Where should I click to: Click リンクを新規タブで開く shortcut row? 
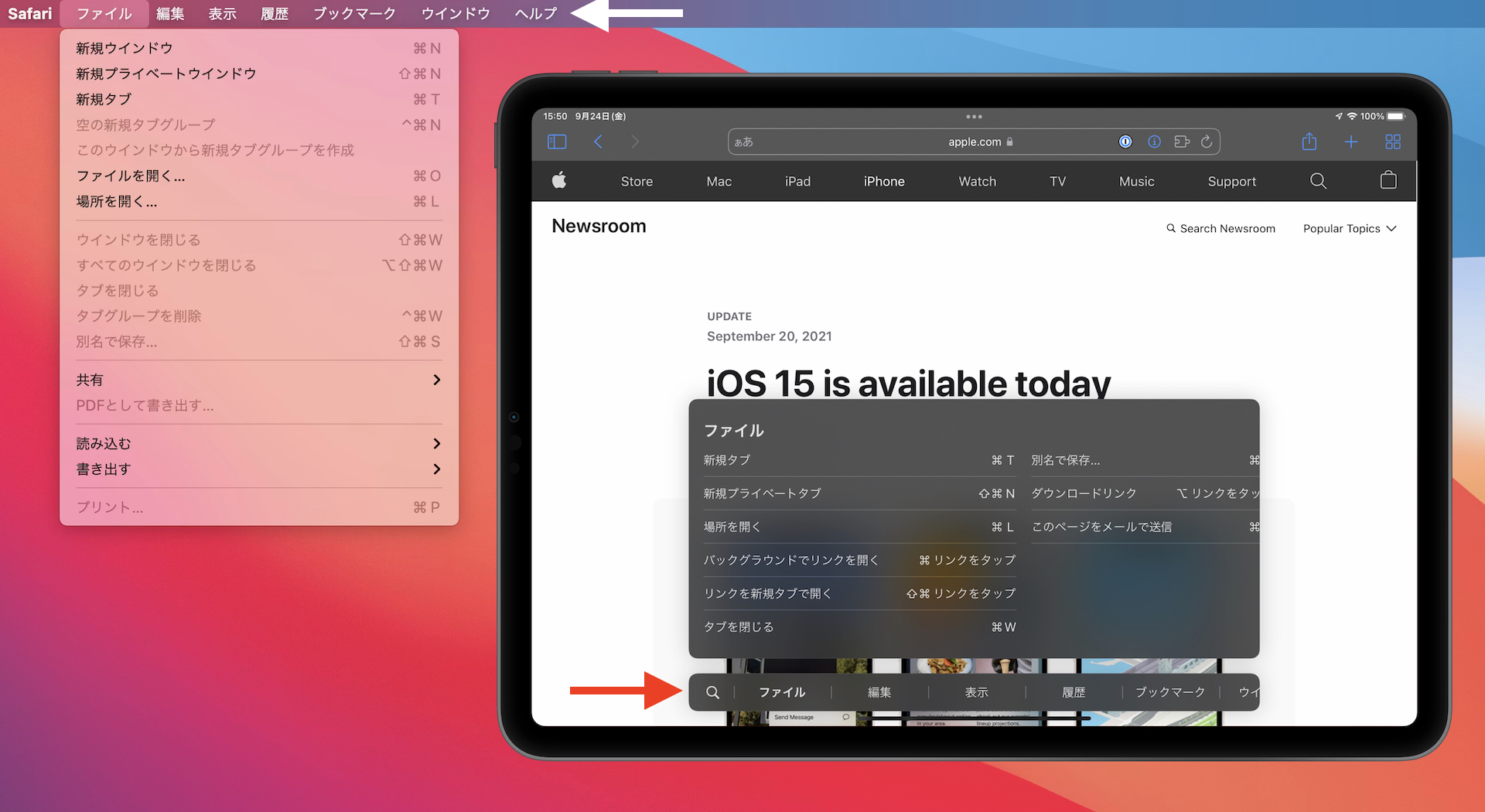pyautogui.click(x=859, y=593)
